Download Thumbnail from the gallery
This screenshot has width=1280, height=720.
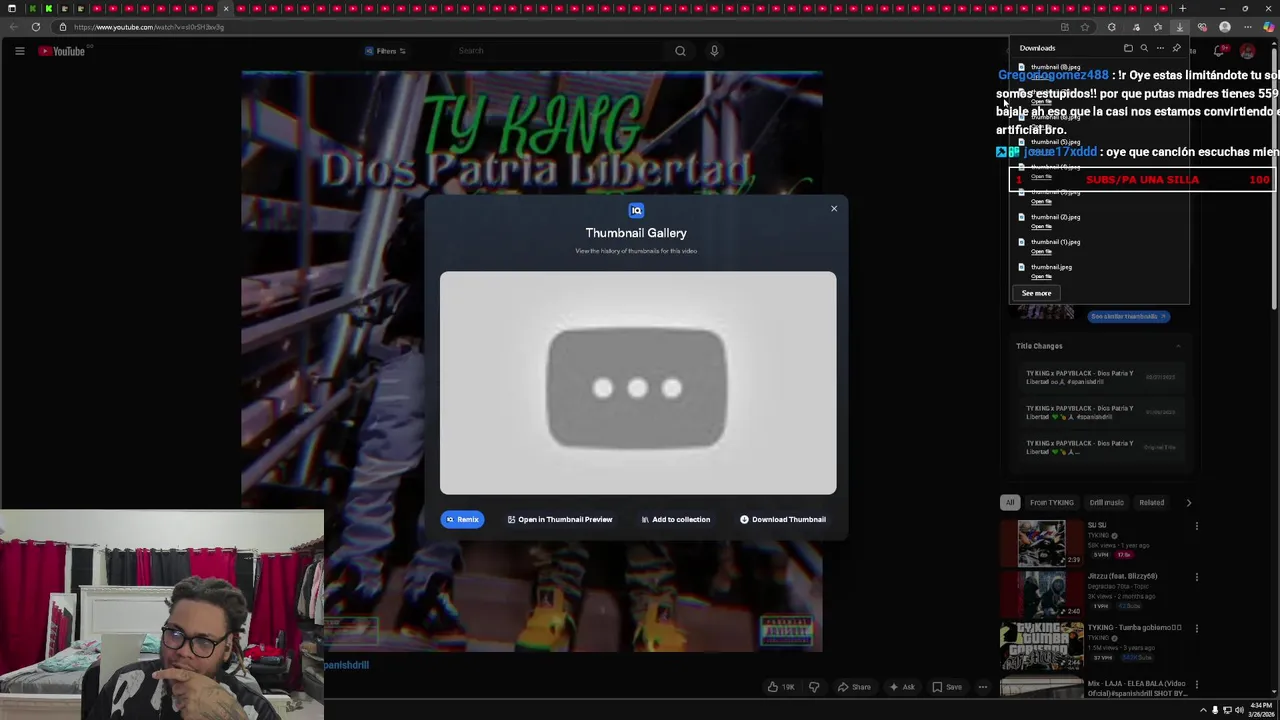pos(783,519)
